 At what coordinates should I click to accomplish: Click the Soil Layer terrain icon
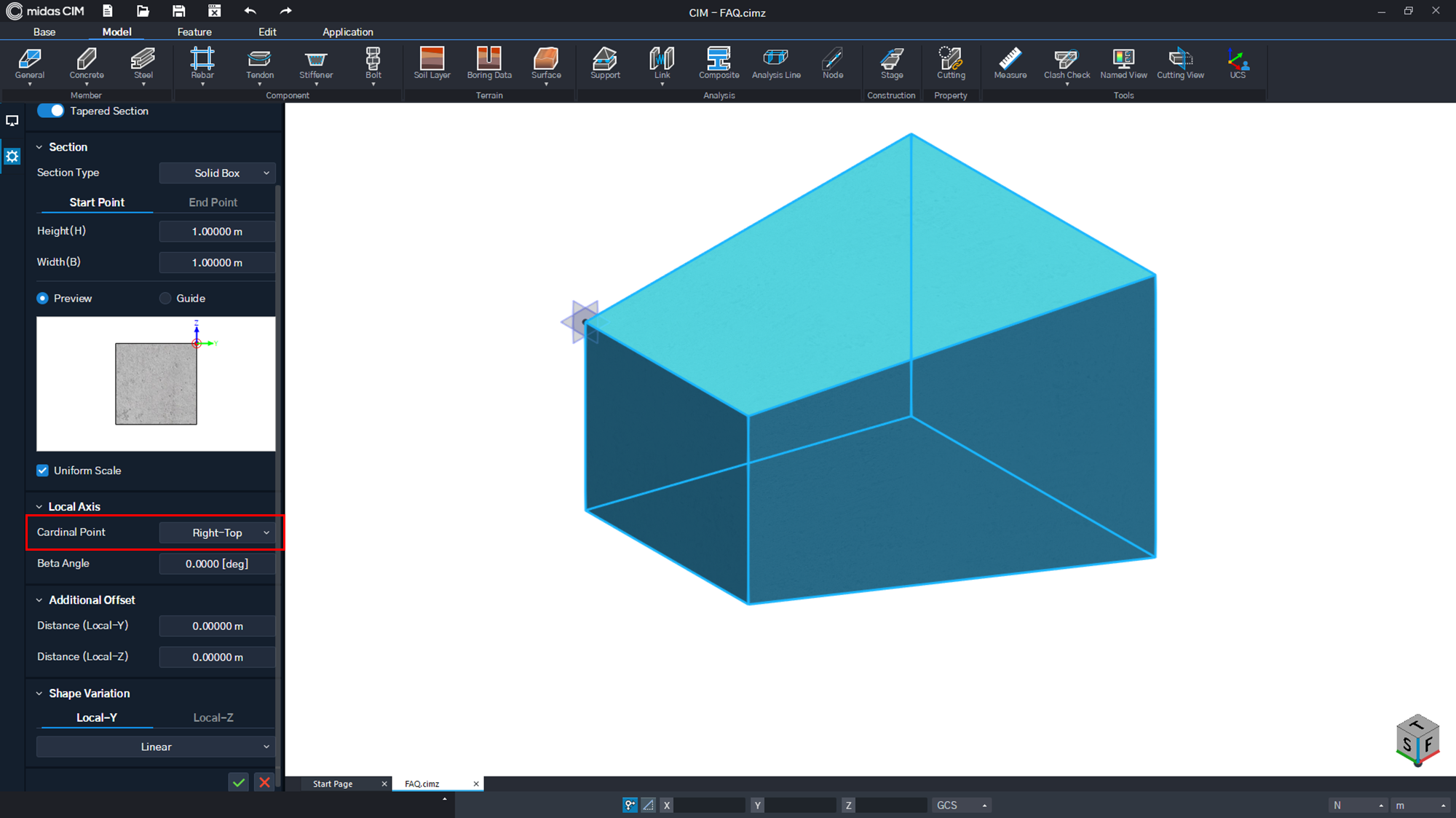click(x=432, y=63)
